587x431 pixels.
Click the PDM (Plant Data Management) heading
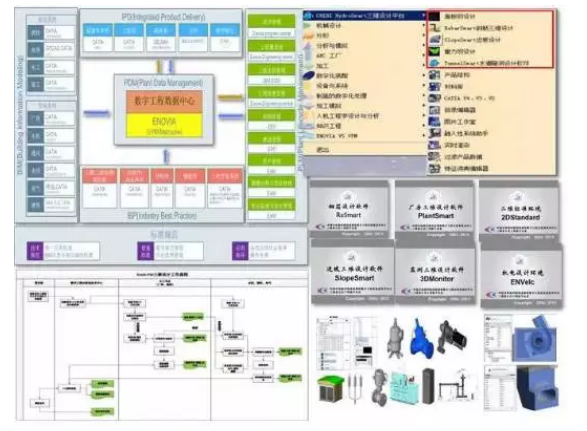(164, 82)
